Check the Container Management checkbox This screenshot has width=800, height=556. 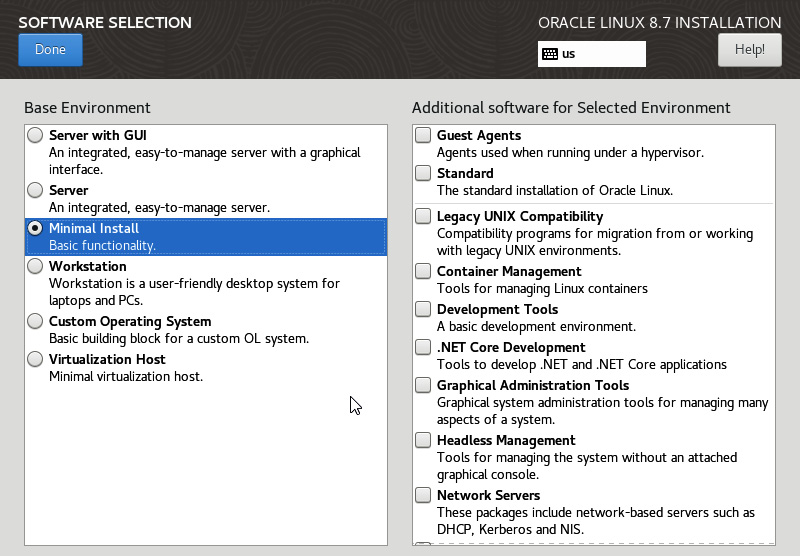coord(423,271)
